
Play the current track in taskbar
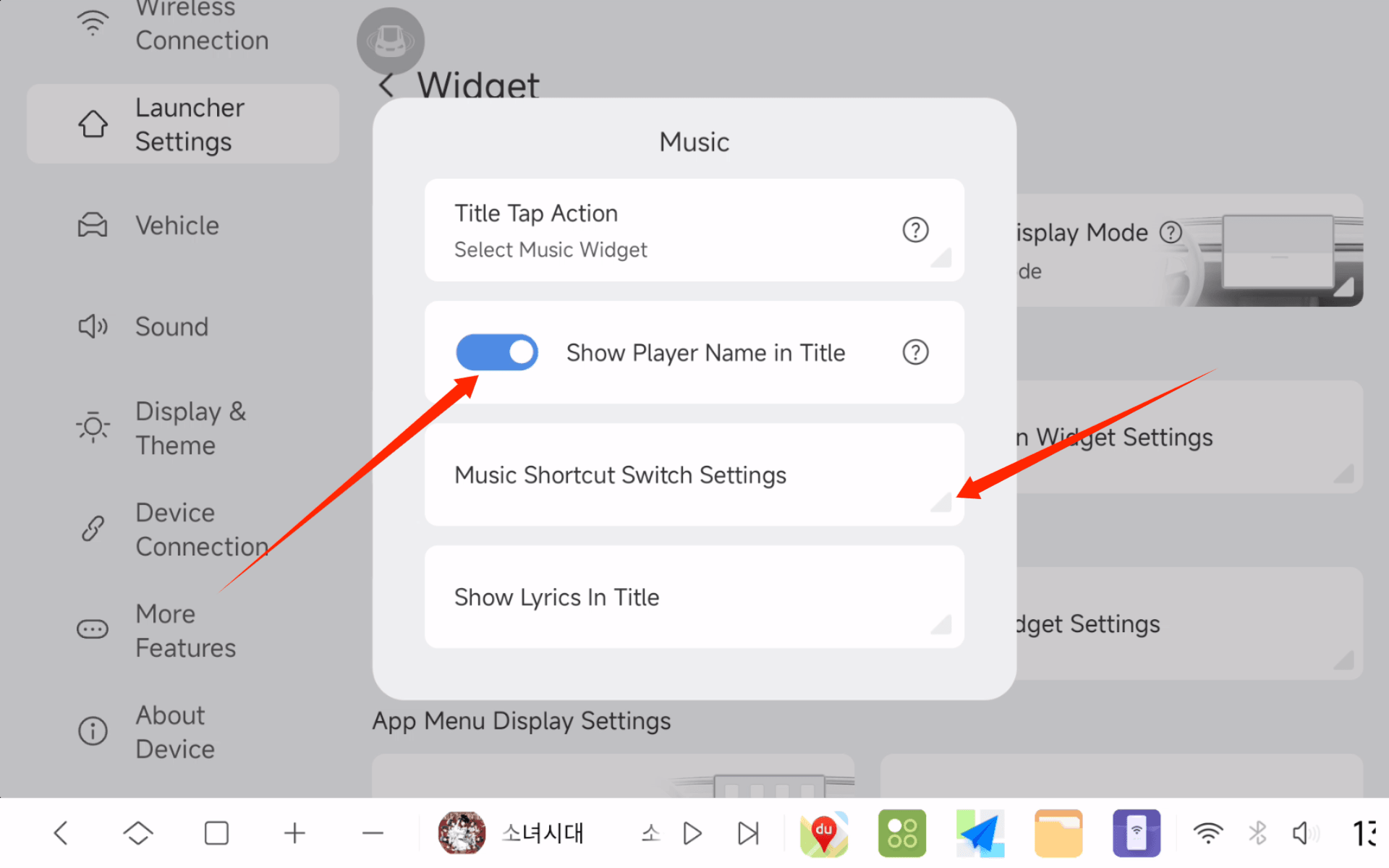[692, 833]
